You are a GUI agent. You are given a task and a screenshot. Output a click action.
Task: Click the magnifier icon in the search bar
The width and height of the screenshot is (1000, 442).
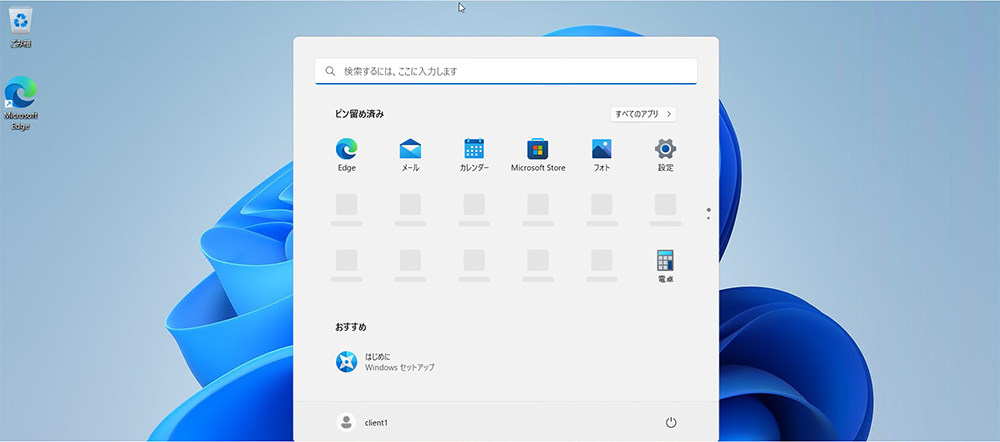pos(330,72)
